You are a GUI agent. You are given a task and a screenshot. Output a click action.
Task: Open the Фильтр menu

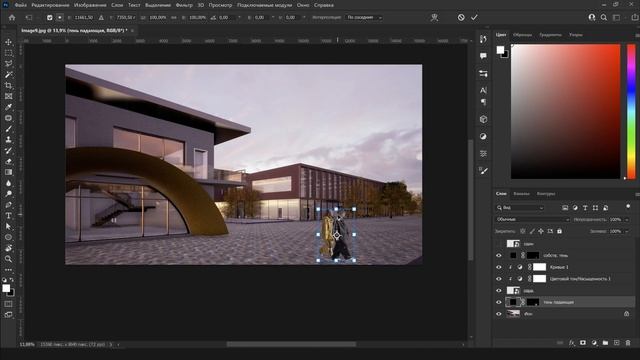coord(184,5)
